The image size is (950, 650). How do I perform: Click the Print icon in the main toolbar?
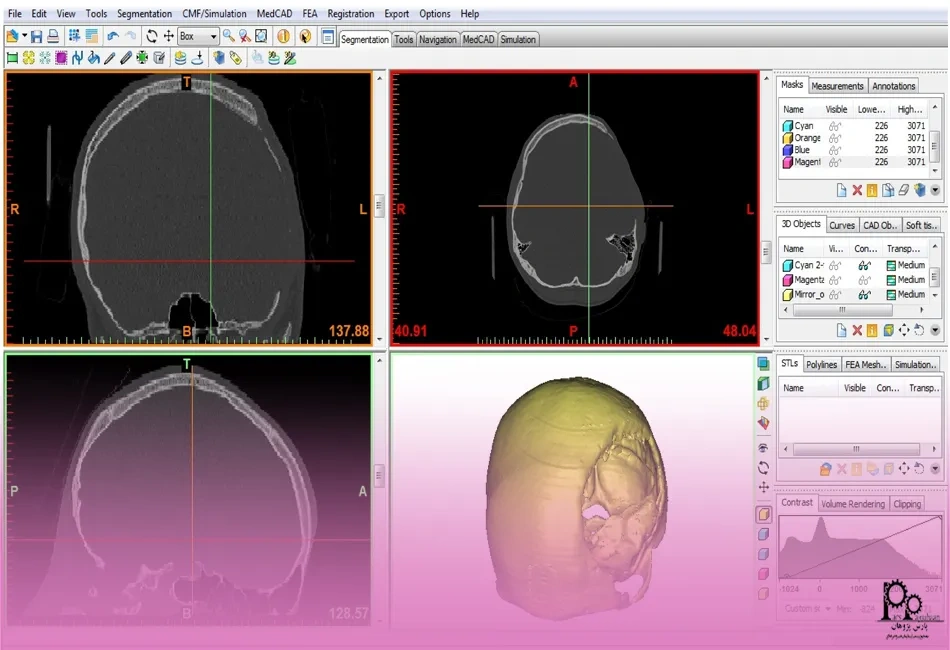click(x=53, y=36)
